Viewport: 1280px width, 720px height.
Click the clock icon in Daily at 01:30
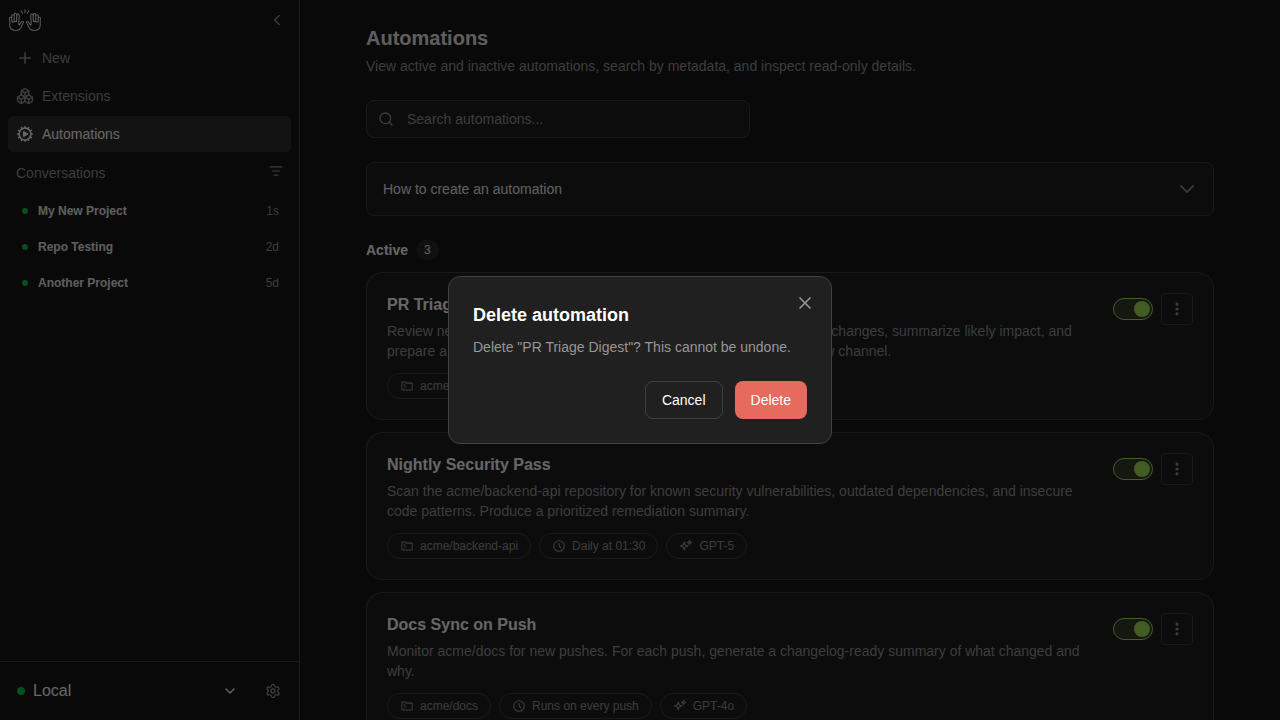click(x=559, y=546)
